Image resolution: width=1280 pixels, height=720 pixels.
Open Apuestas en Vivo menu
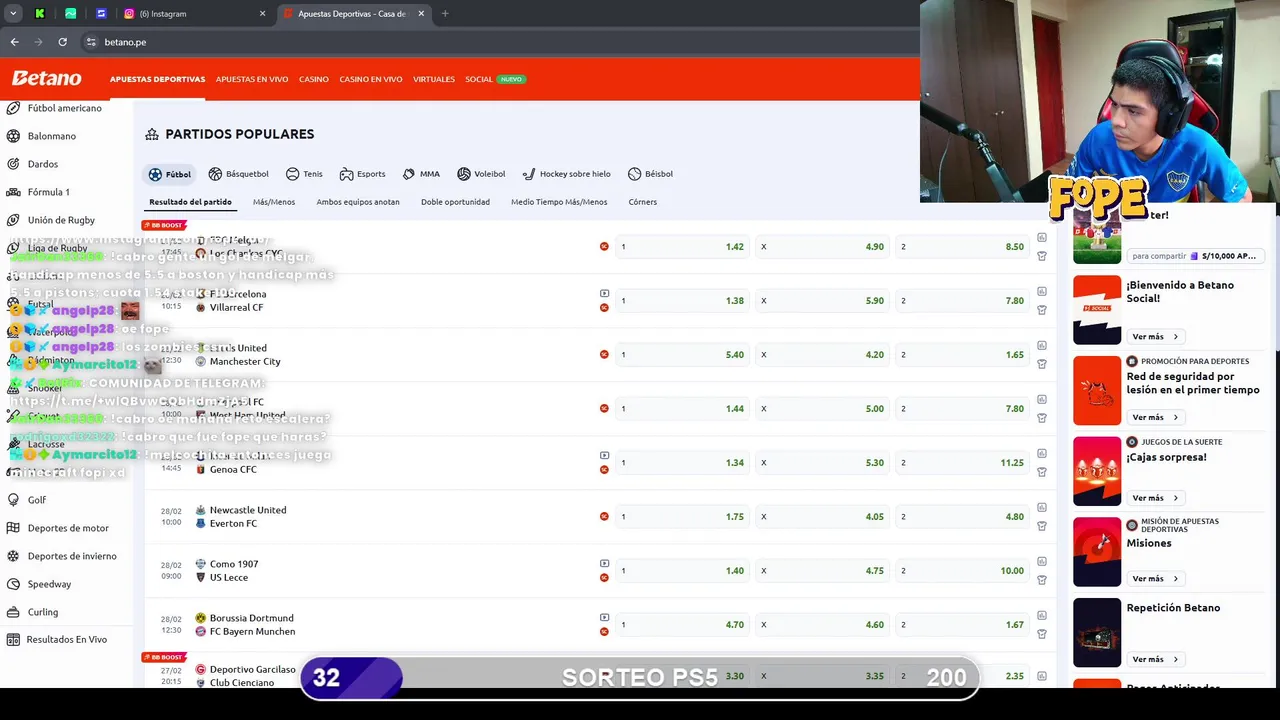pyautogui.click(x=252, y=79)
